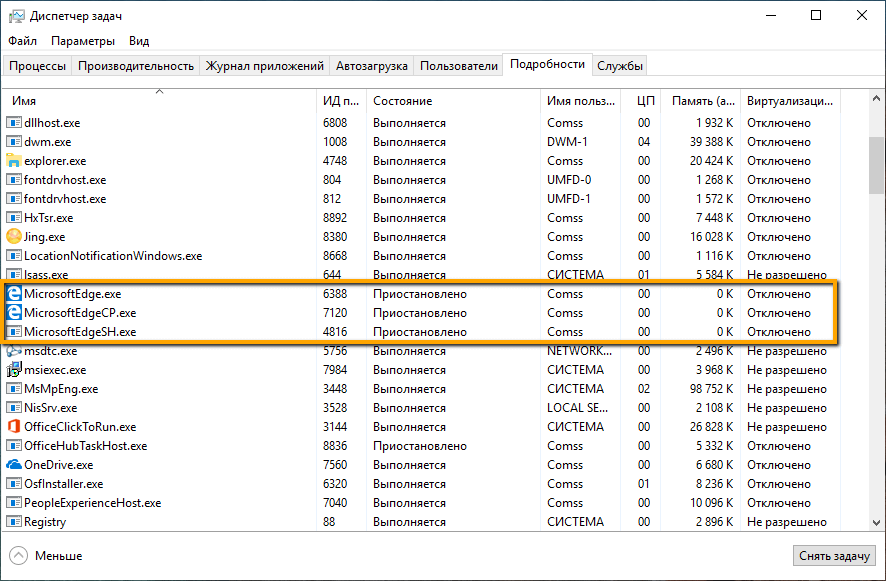
Task: Switch to the Службы tab
Action: pyautogui.click(x=621, y=63)
